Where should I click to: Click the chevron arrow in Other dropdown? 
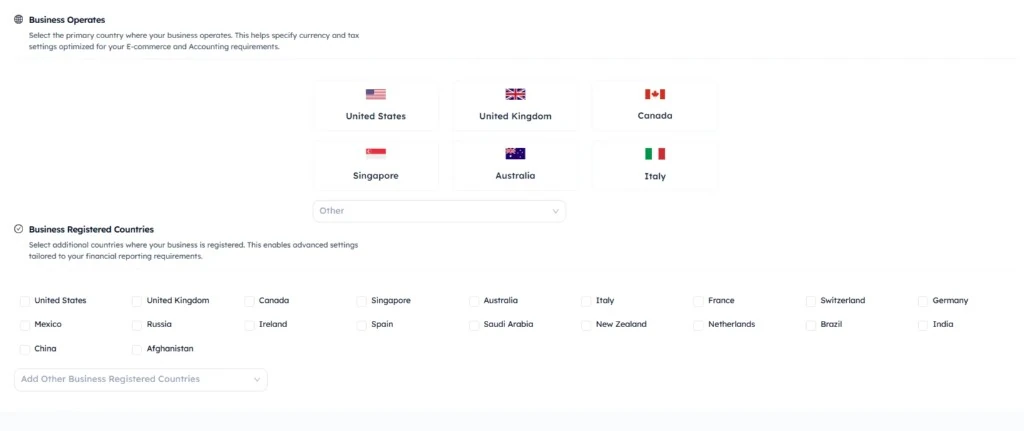(556, 212)
